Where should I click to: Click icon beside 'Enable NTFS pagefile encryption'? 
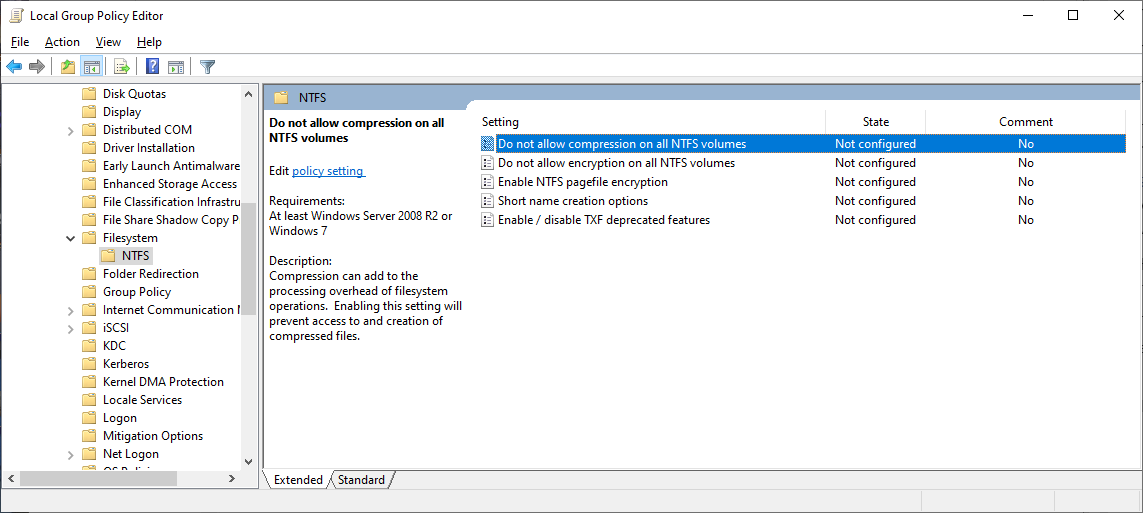click(x=488, y=181)
